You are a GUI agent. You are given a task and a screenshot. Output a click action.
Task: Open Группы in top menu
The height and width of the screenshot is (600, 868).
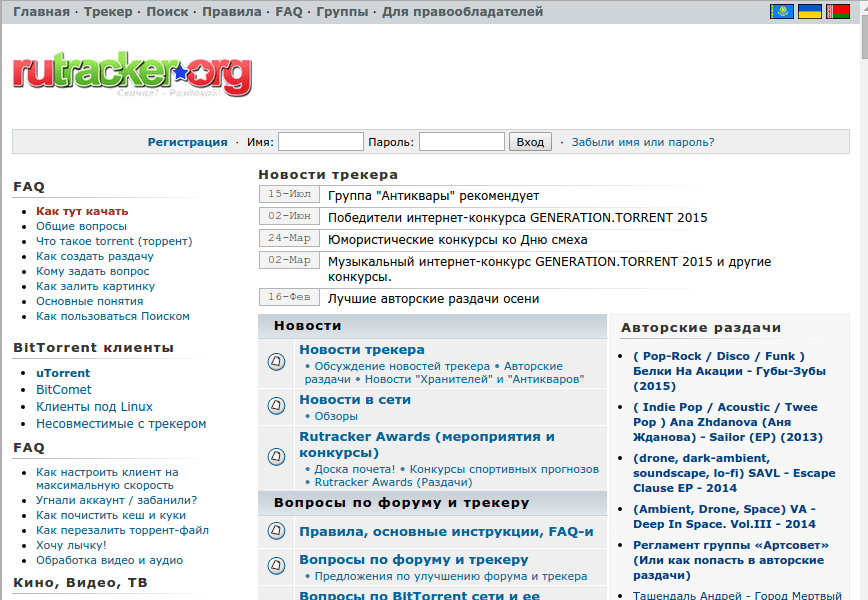coord(342,12)
